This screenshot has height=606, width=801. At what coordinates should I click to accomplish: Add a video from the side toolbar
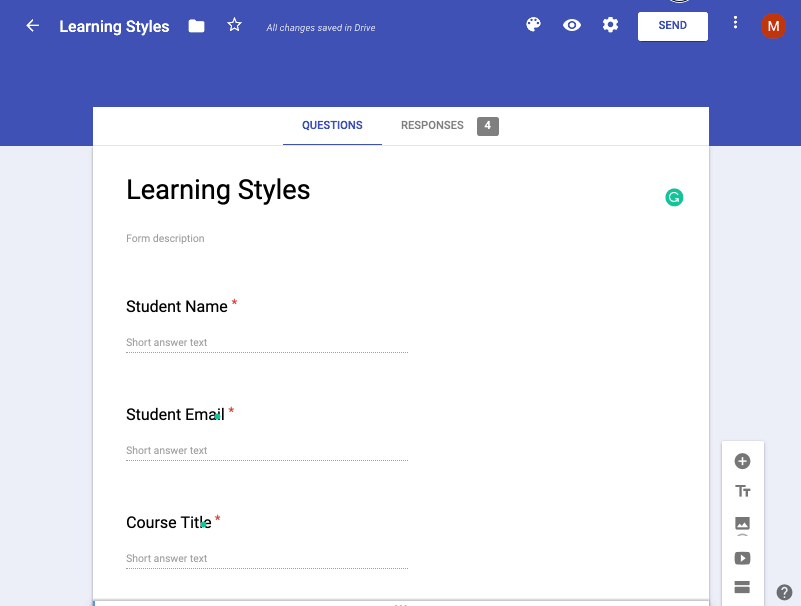(x=742, y=558)
